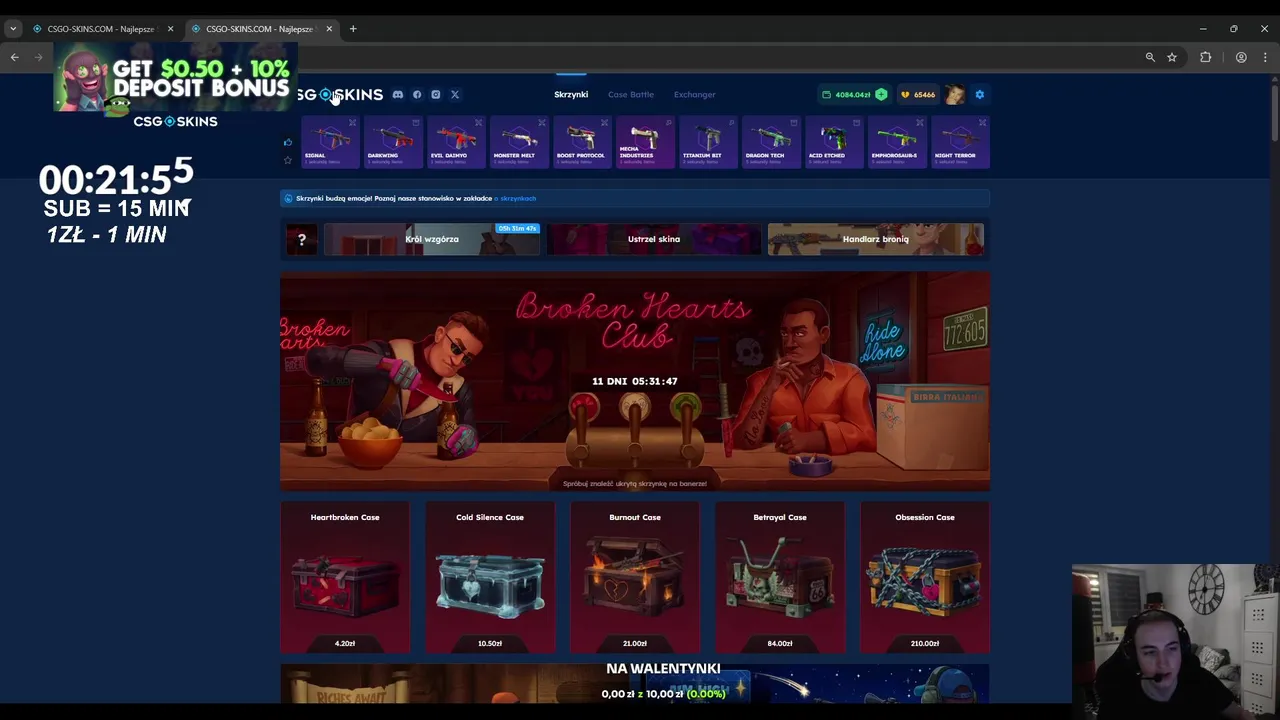Click the EMPHOROSAUR-S skin drop card

tap(897, 142)
